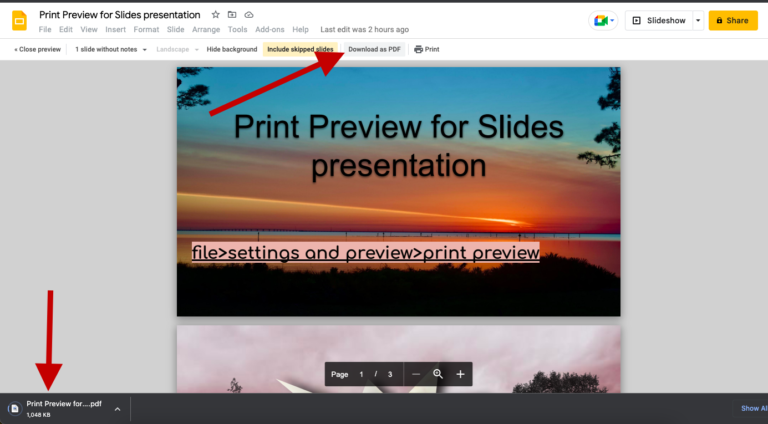The height and width of the screenshot is (424, 768).
Task: Open the Add-ons menu
Action: (269, 29)
